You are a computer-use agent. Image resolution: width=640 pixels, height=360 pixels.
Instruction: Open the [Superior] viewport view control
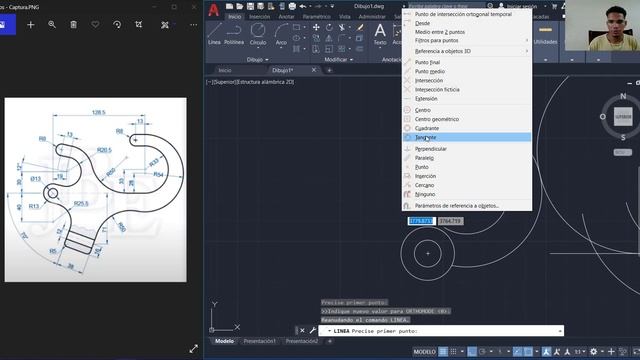[x=225, y=82]
